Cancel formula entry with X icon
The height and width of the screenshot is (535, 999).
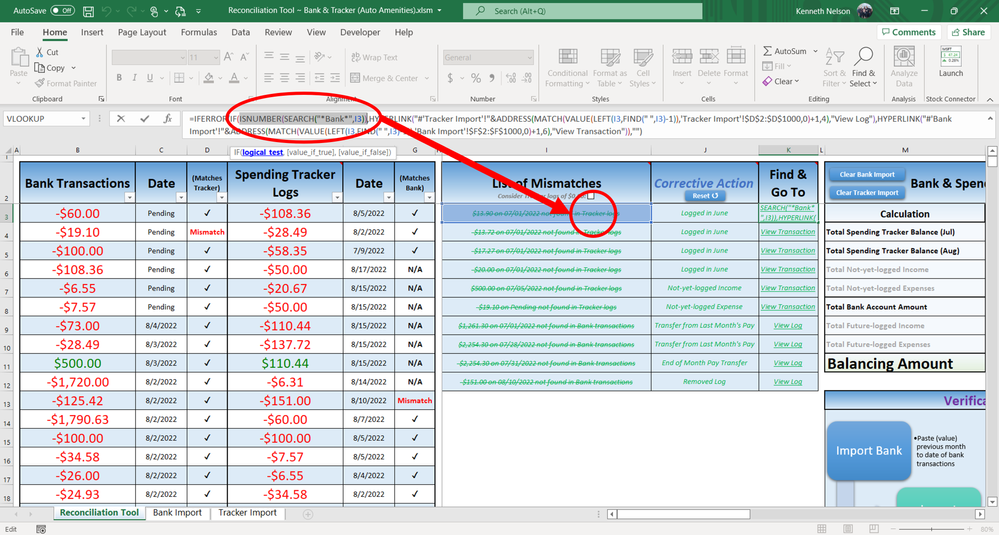[x=121, y=118]
